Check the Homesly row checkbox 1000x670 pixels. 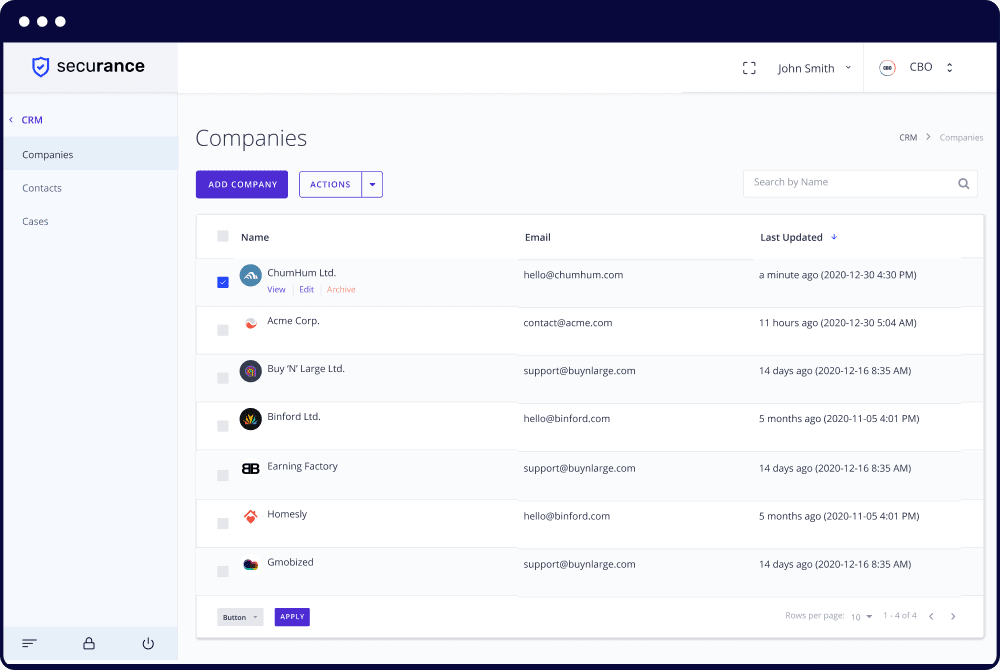[x=223, y=523]
